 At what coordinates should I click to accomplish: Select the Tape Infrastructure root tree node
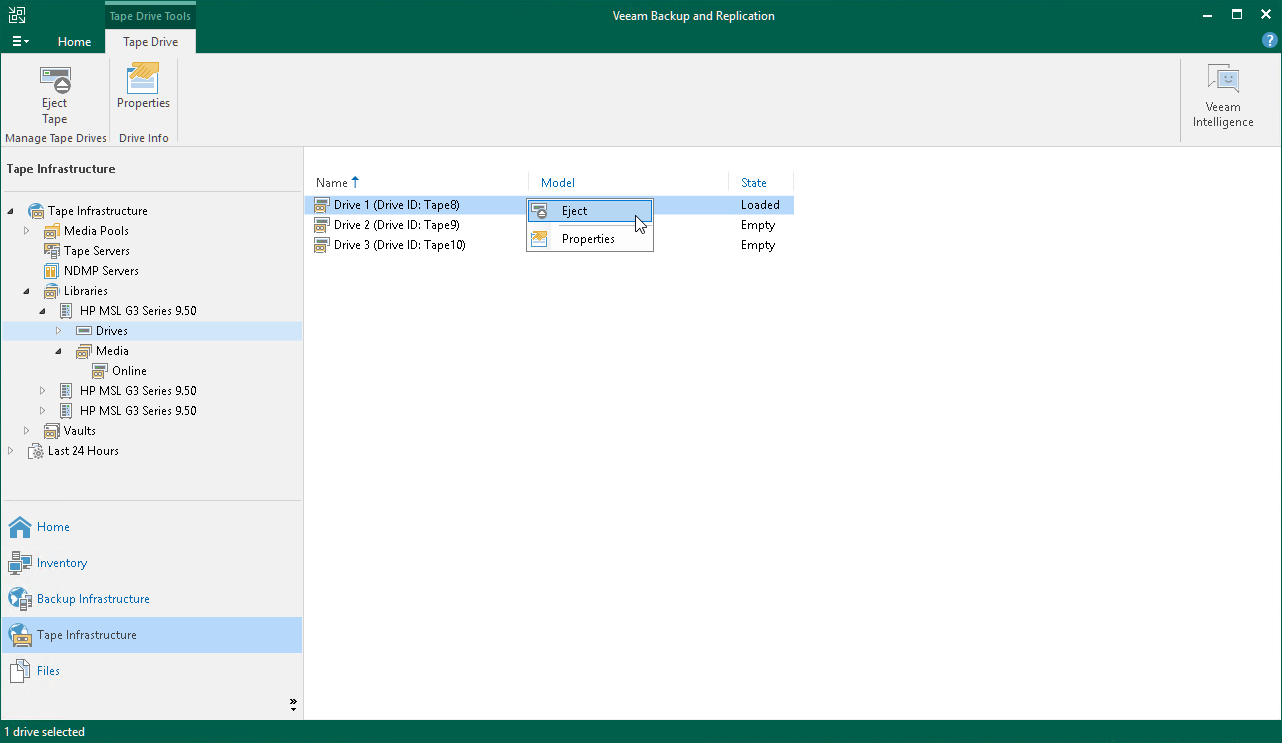(97, 211)
